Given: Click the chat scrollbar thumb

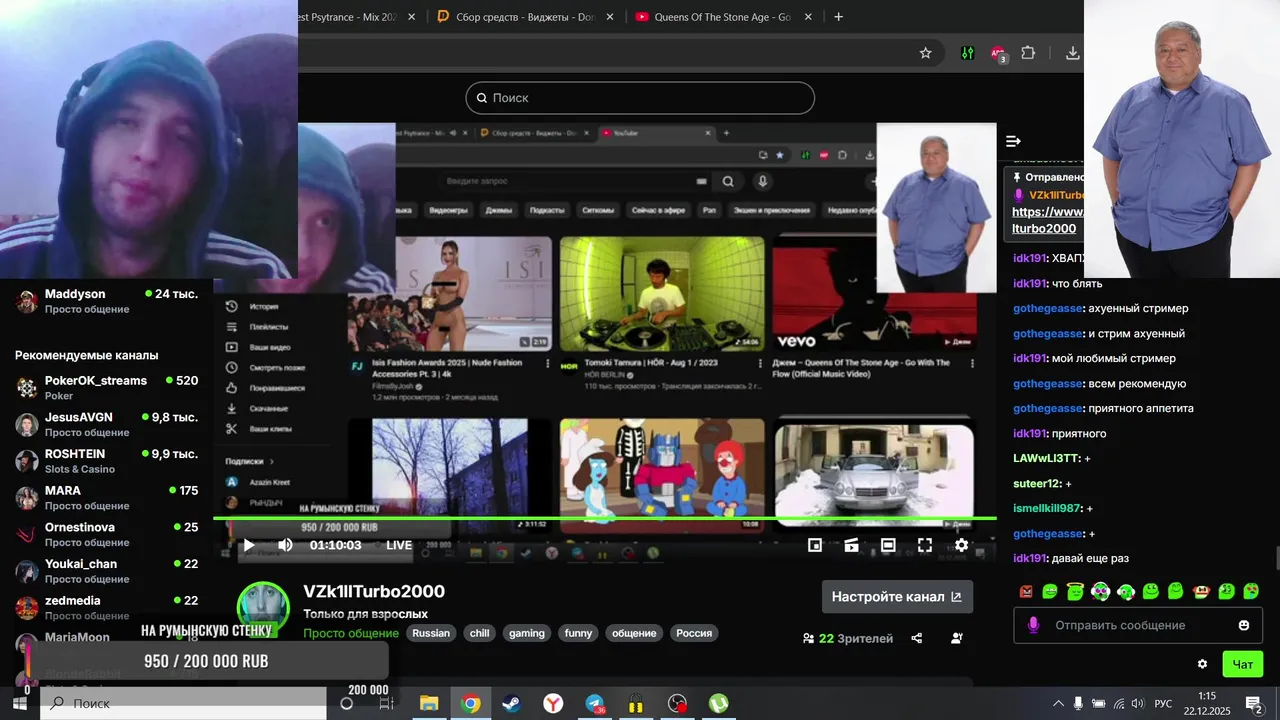Looking at the screenshot, I should click(x=1276, y=560).
